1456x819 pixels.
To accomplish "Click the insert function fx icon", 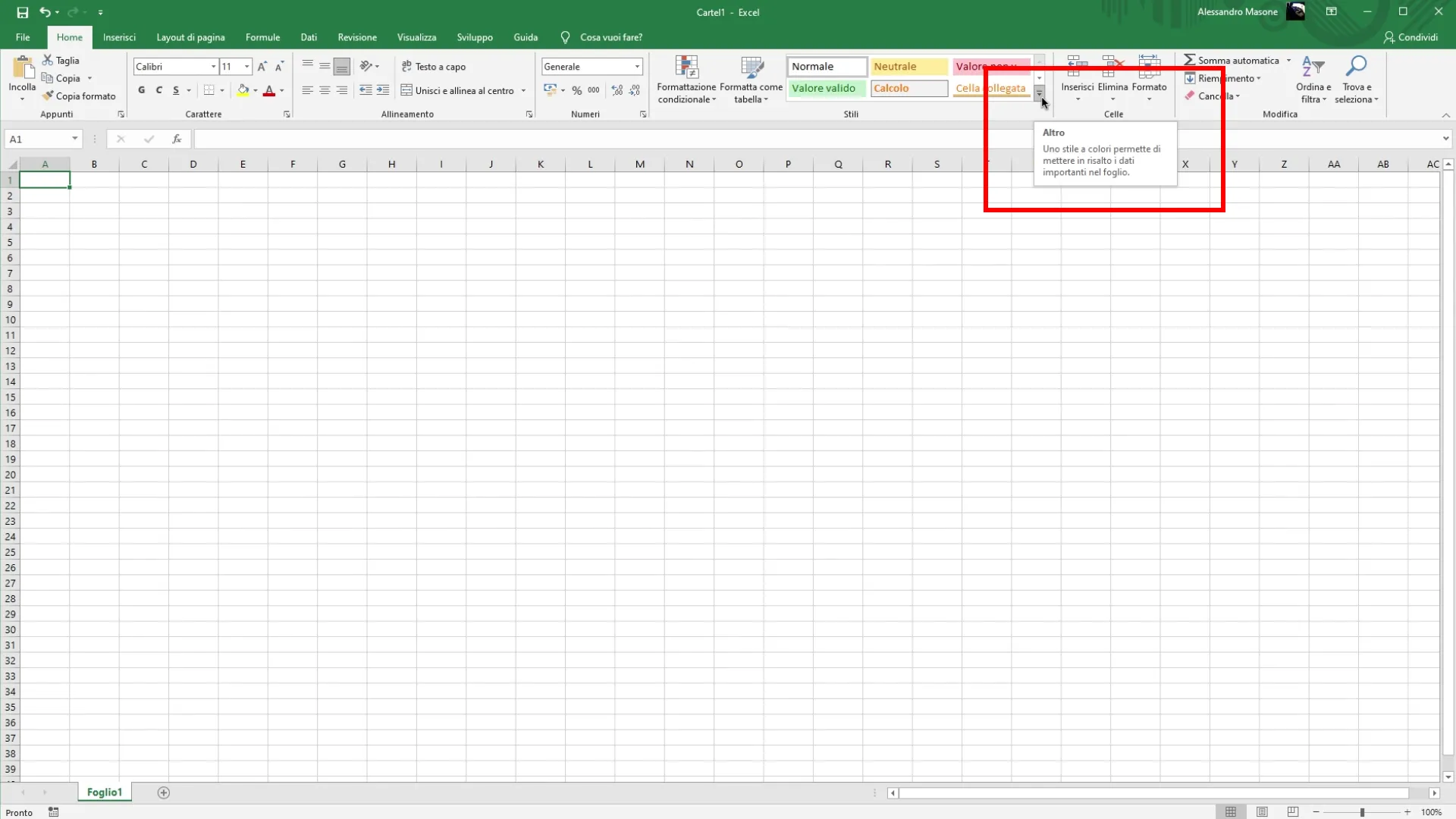I will tap(177, 139).
